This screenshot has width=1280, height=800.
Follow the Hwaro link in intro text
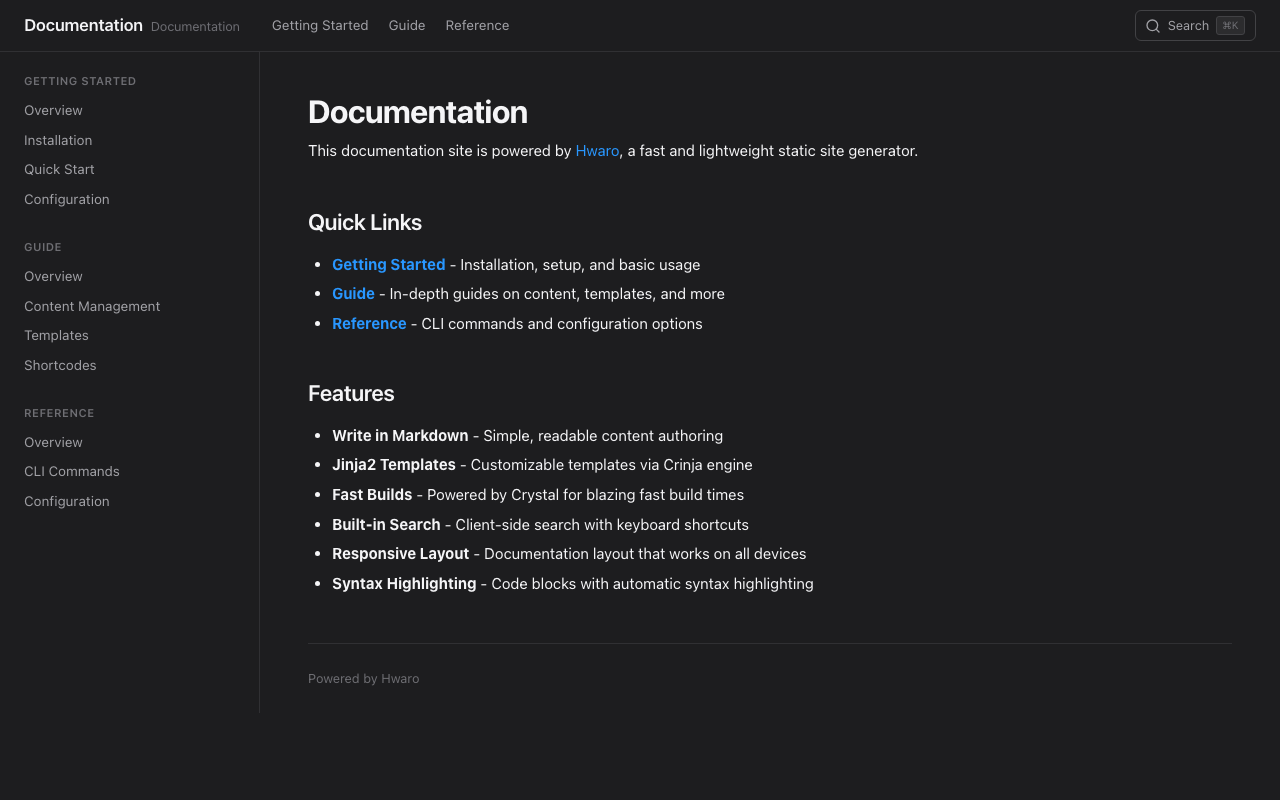pyautogui.click(x=597, y=151)
